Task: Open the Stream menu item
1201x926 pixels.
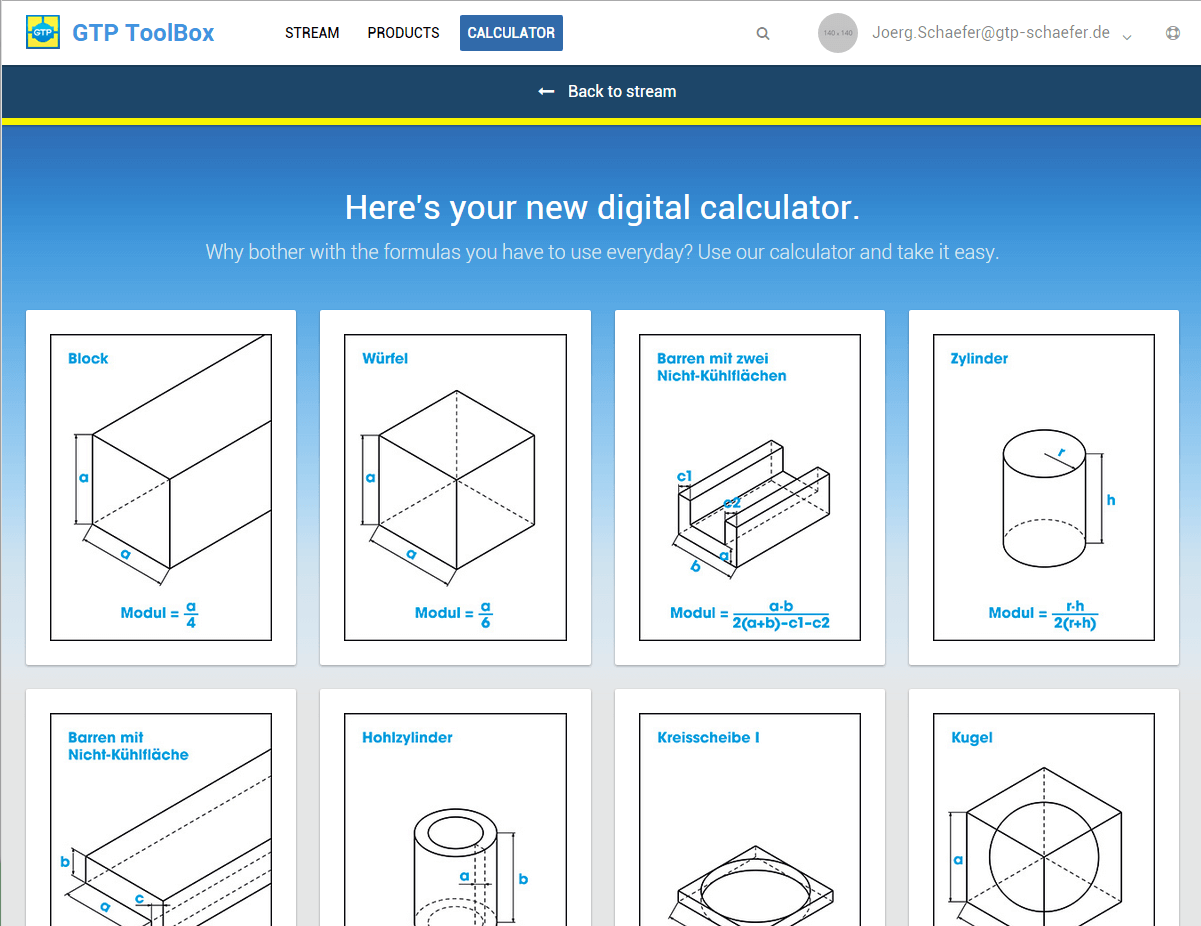Action: click(312, 33)
